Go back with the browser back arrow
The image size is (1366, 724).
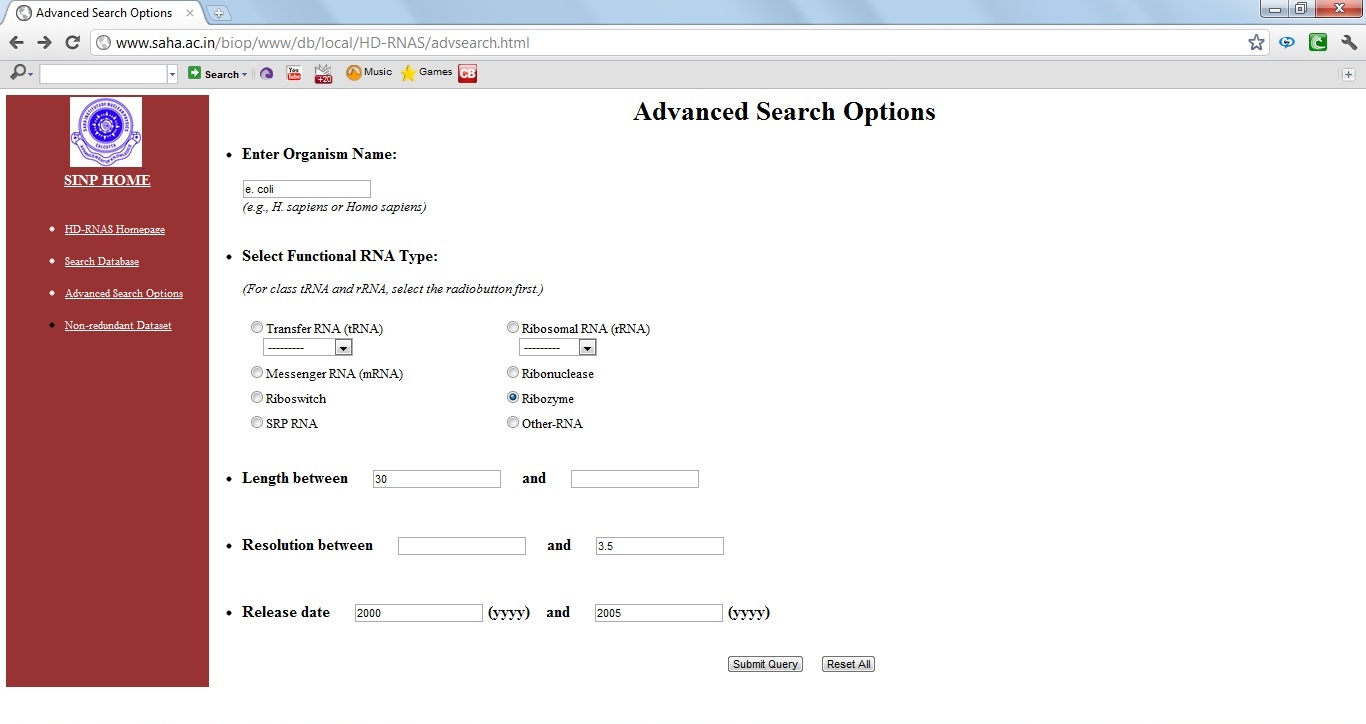tap(16, 42)
